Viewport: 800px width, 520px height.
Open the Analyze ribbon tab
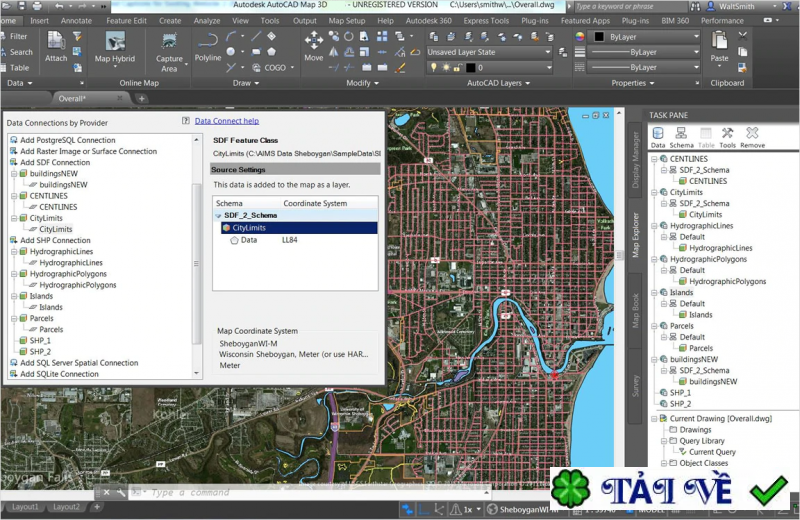tap(207, 20)
